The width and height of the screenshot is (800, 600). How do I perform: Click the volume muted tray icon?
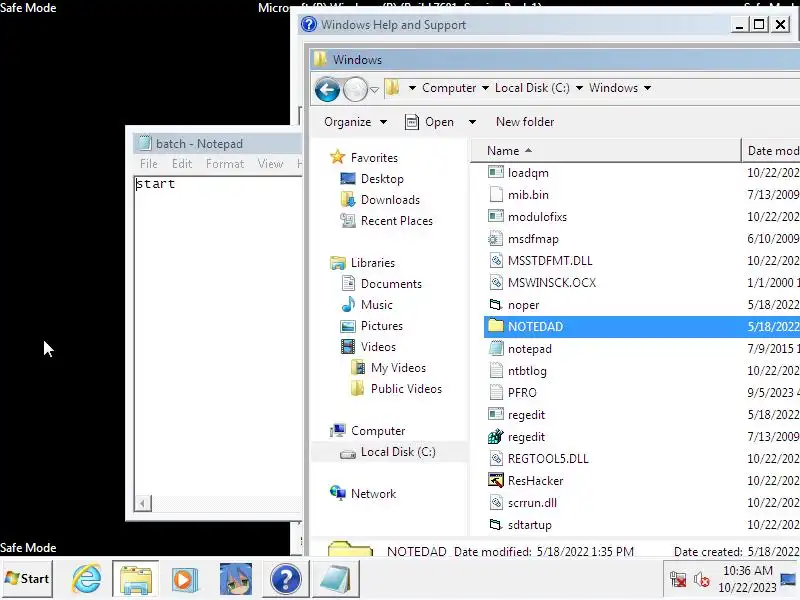(702, 580)
